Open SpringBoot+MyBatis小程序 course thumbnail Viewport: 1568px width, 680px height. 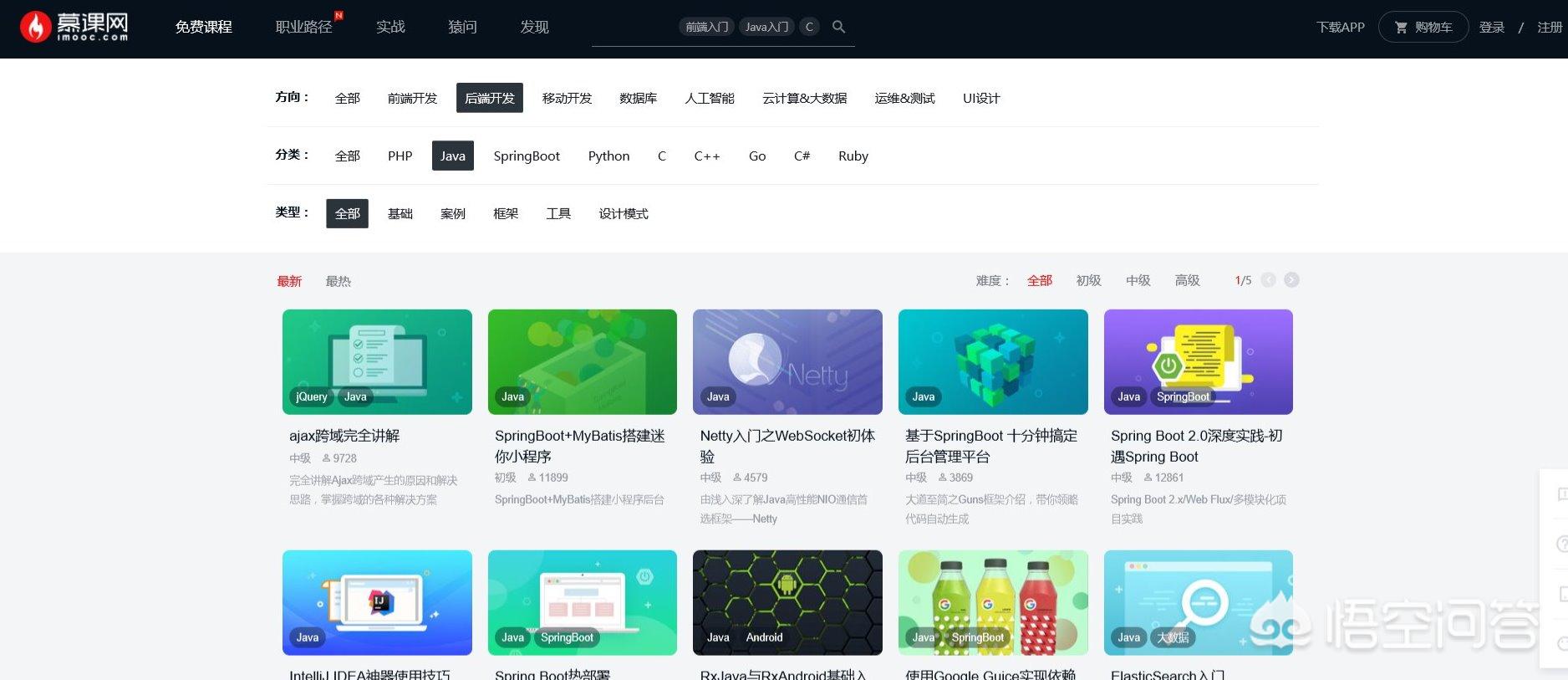[583, 361]
